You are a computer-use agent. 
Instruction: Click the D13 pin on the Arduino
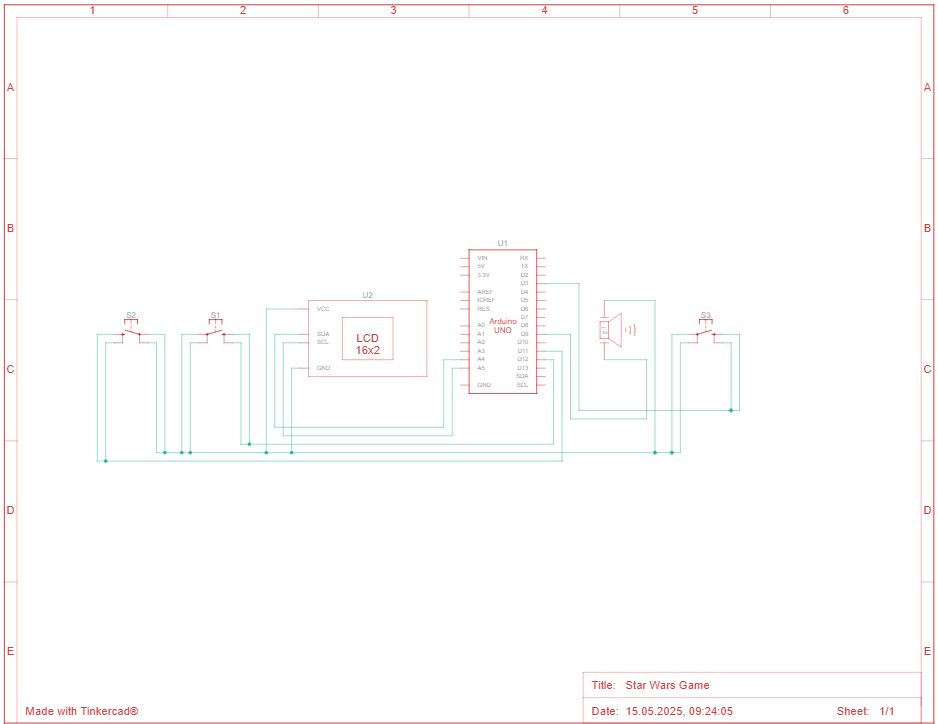point(522,368)
